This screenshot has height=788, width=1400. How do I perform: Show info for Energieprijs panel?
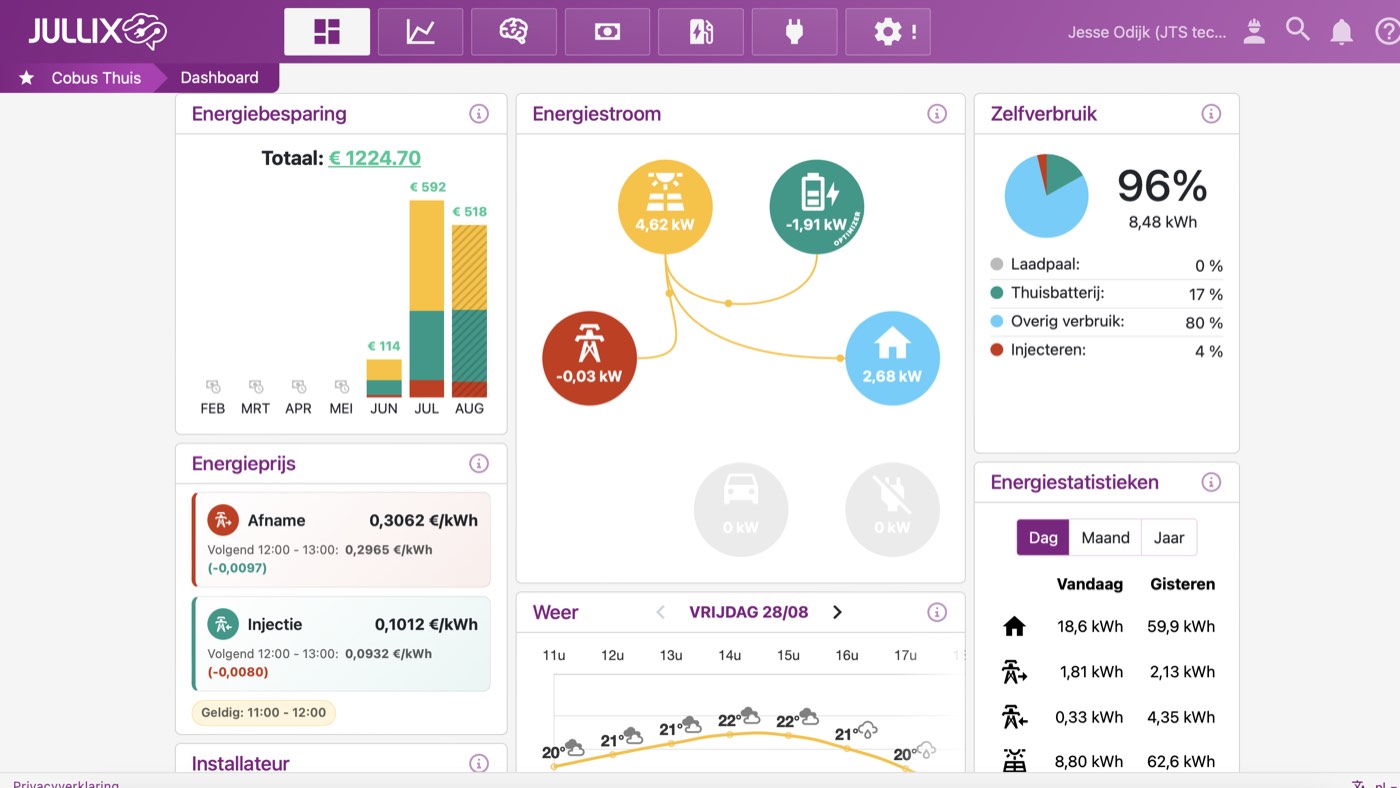pyautogui.click(x=479, y=464)
